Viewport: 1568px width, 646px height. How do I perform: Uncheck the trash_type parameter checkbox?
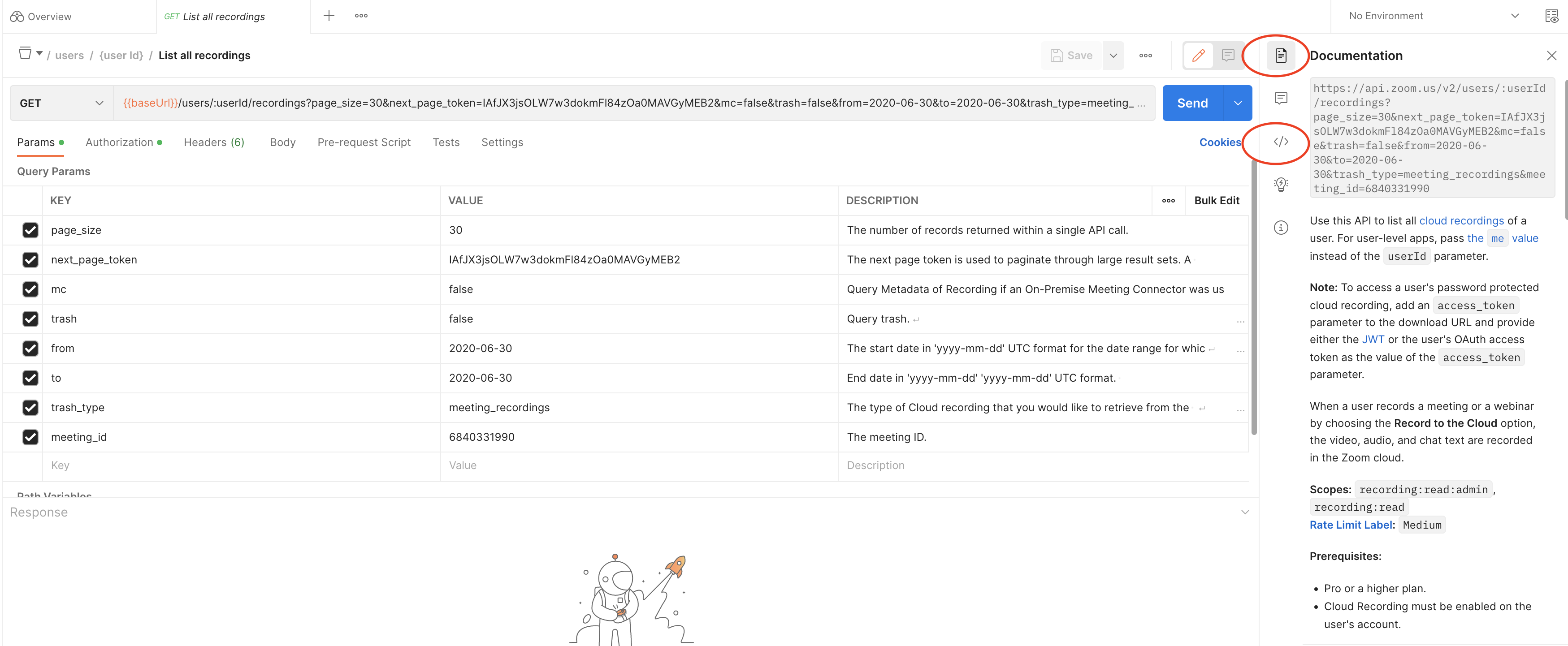[30, 408]
